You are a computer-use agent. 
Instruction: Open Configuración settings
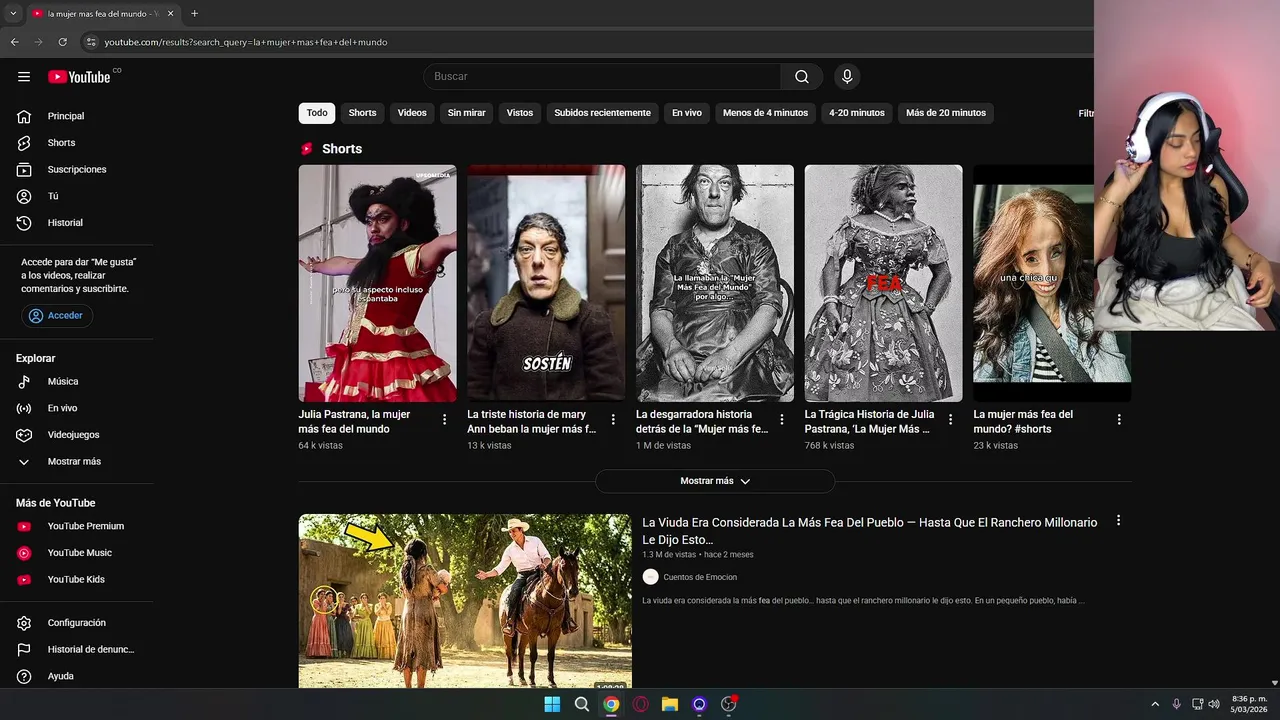pyautogui.click(x=77, y=623)
